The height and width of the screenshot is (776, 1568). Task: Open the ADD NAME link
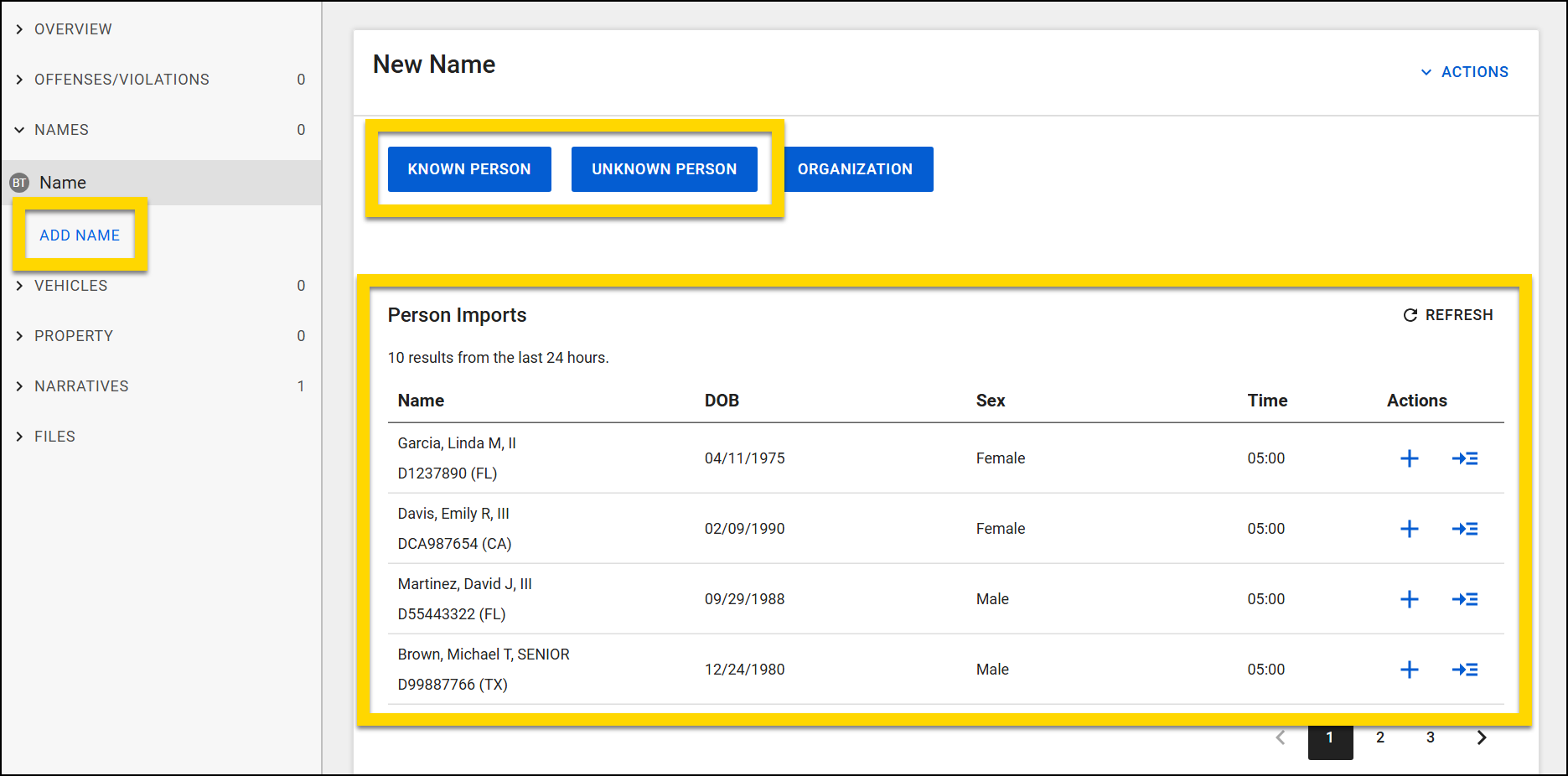80,235
